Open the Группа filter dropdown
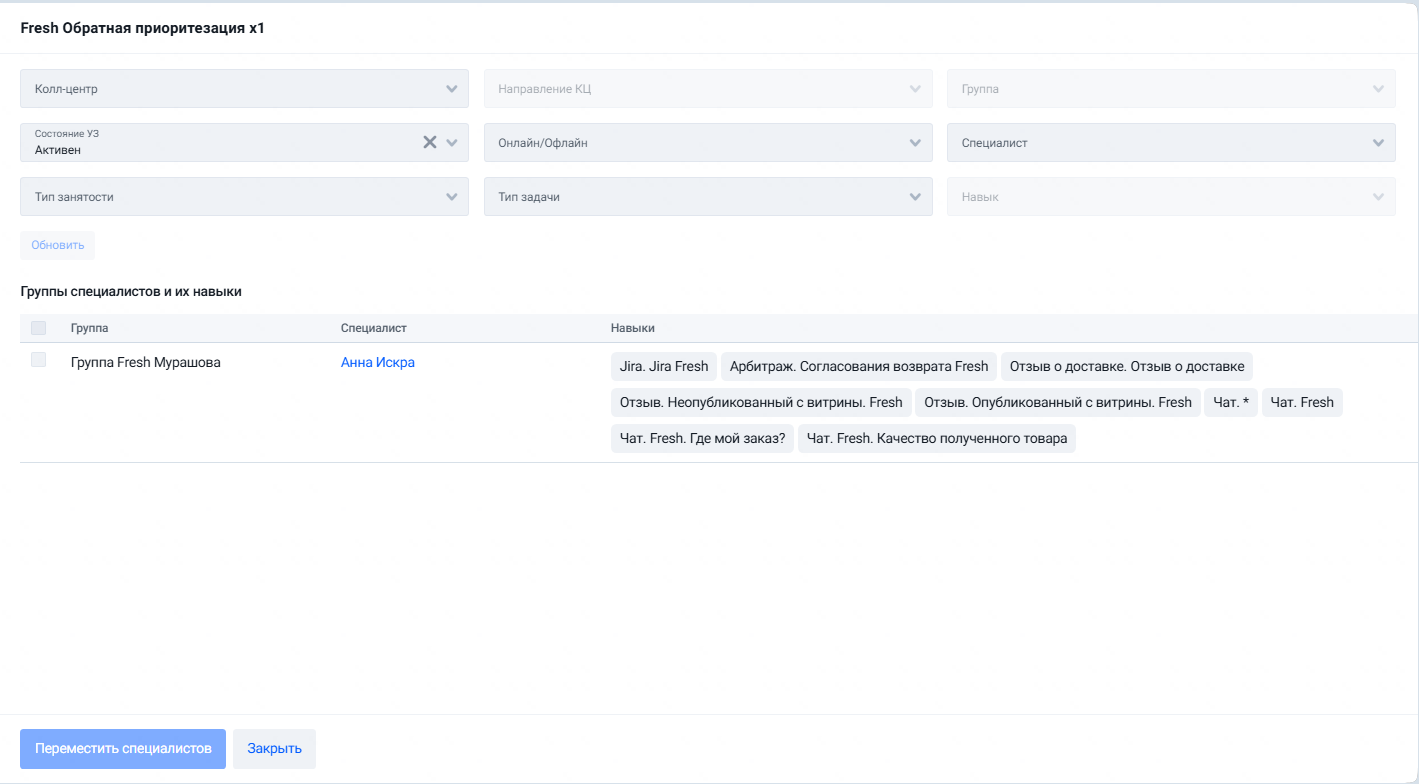 1171,88
